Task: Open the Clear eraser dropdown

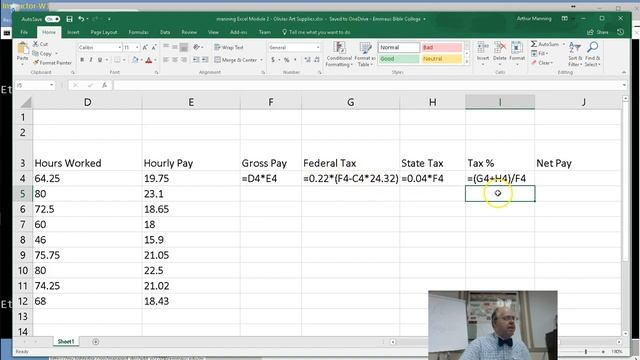Action: (x=542, y=63)
